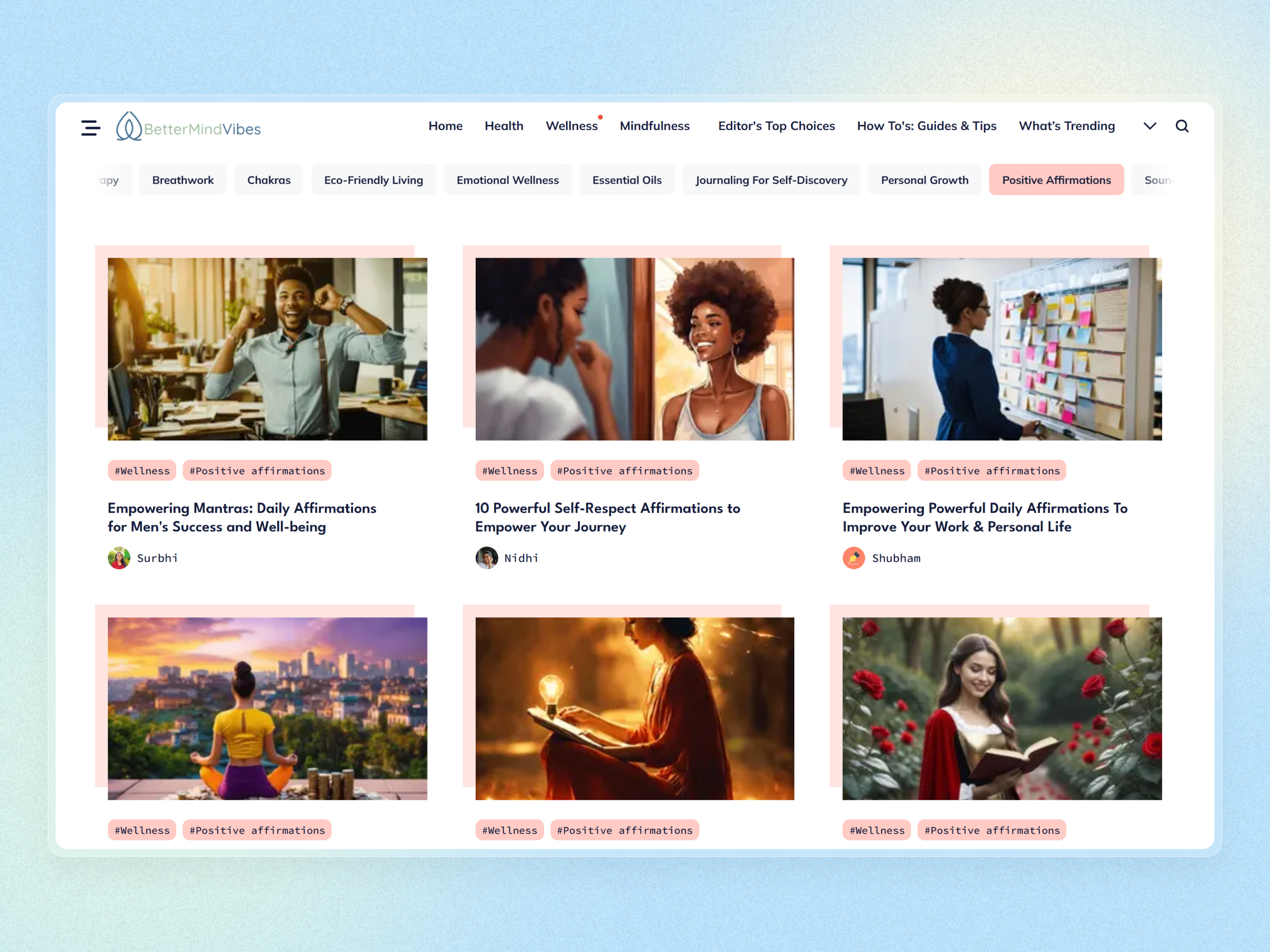The image size is (1270, 952).
Task: Filter articles by Breathwork category
Action: tap(183, 180)
